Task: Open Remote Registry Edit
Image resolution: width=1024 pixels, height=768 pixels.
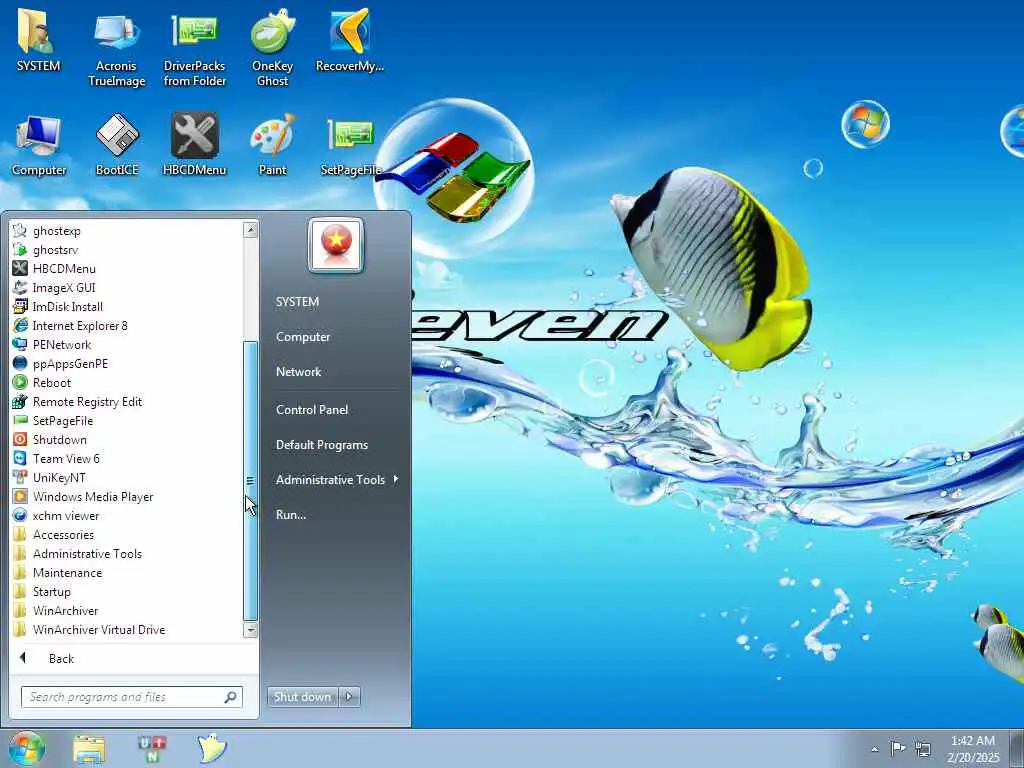Action: [x=127, y=402]
